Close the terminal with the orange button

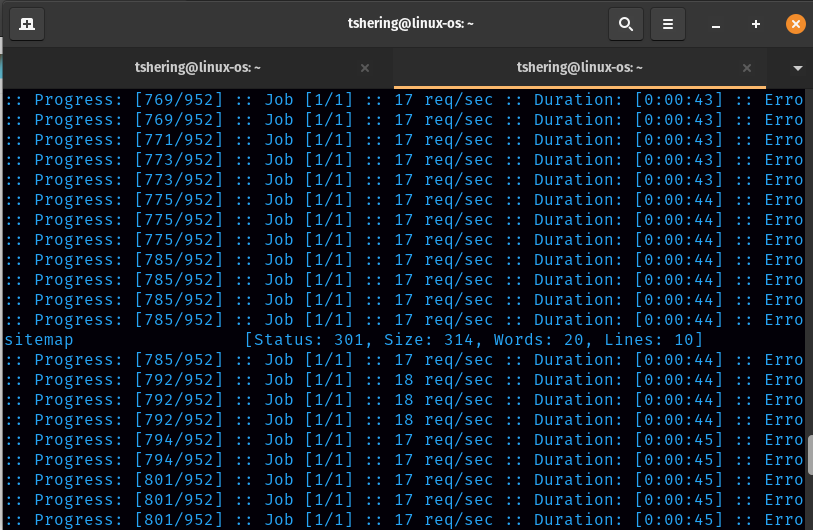coord(795,24)
